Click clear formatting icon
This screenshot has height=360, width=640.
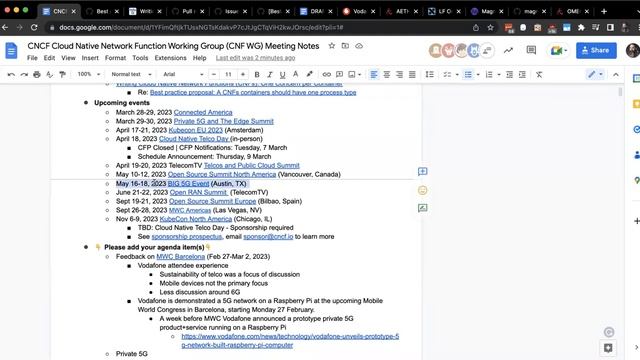[539, 74]
